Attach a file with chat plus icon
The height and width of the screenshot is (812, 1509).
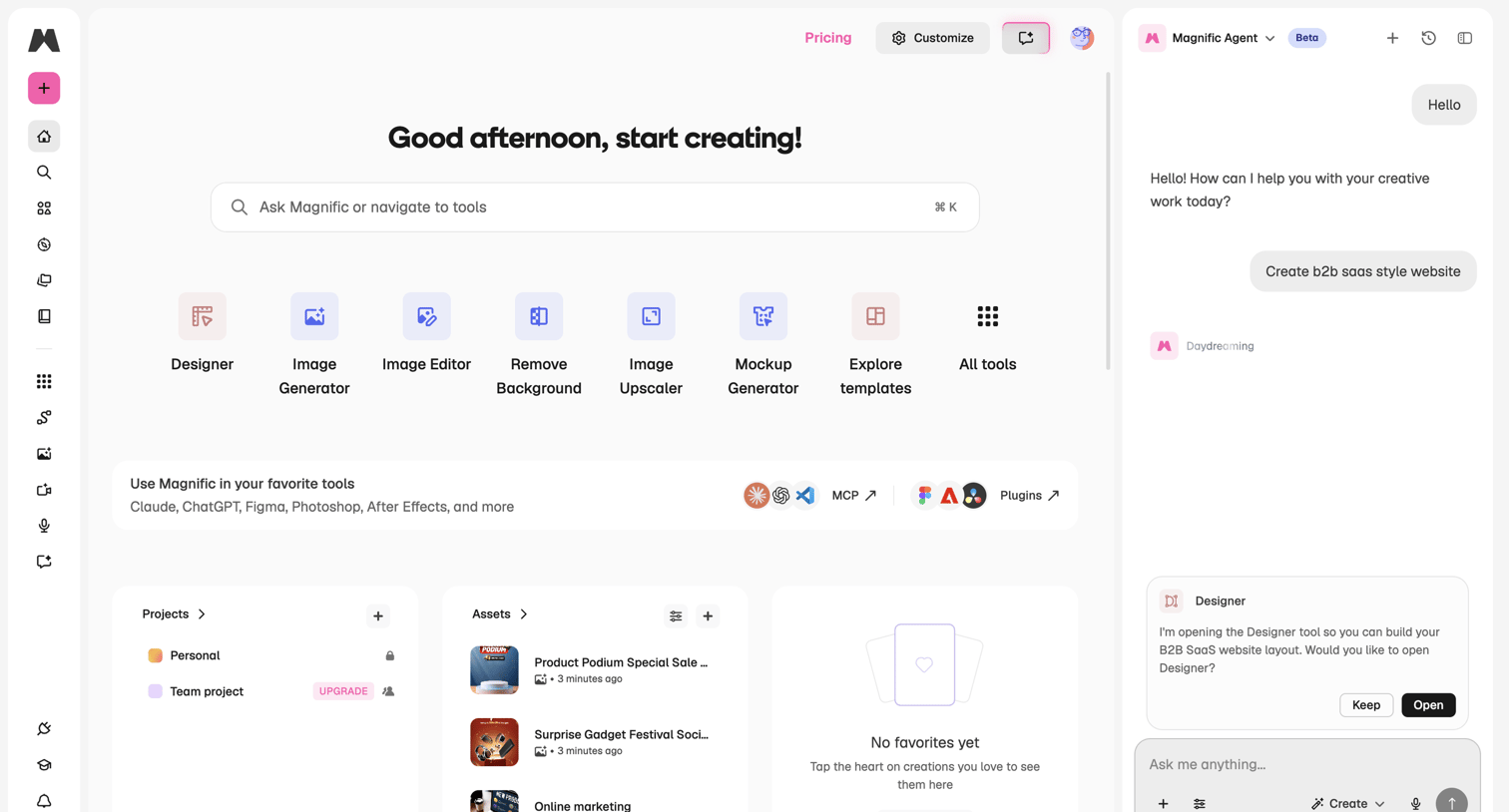pos(1163,803)
